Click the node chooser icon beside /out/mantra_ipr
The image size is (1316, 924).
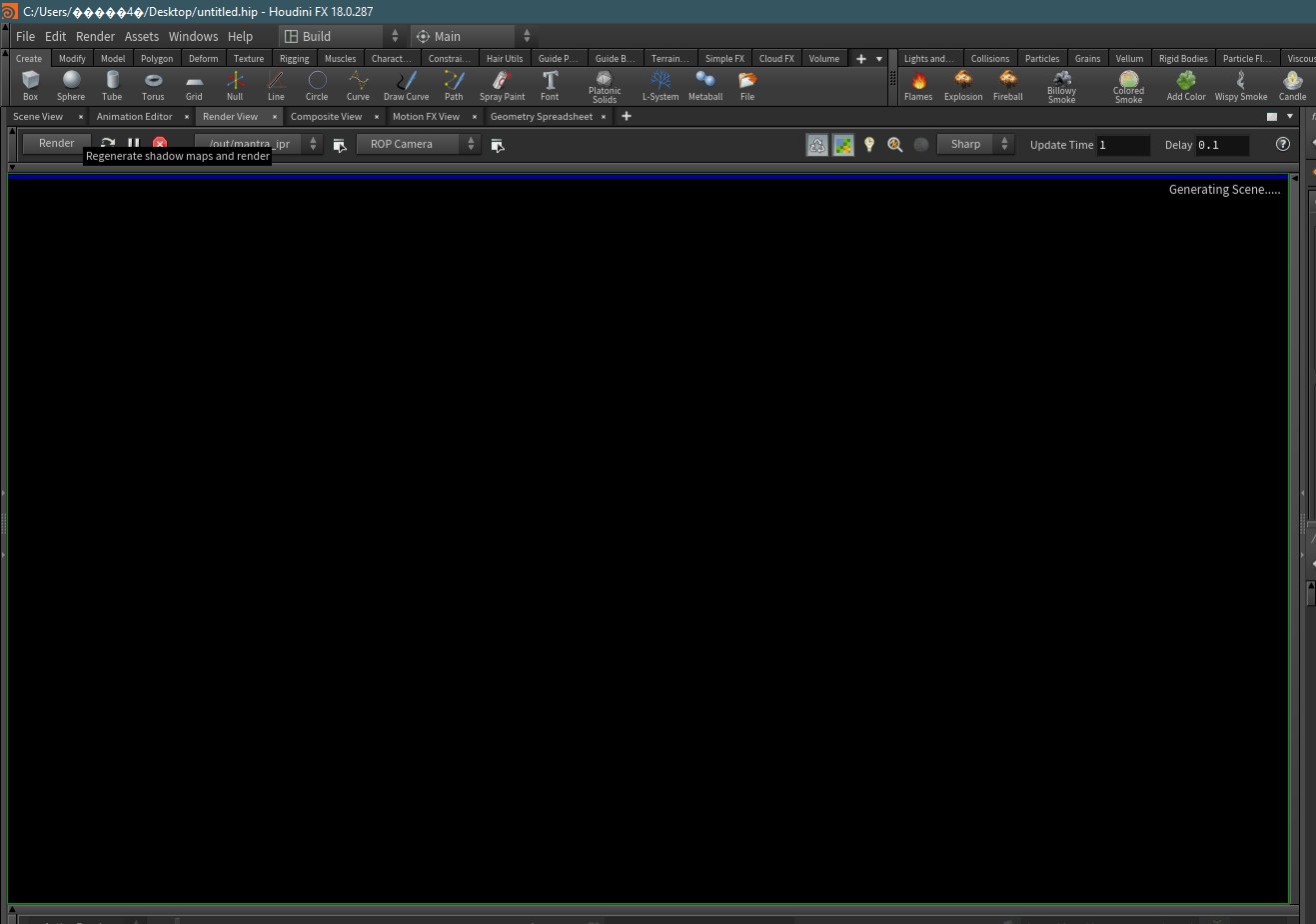340,145
